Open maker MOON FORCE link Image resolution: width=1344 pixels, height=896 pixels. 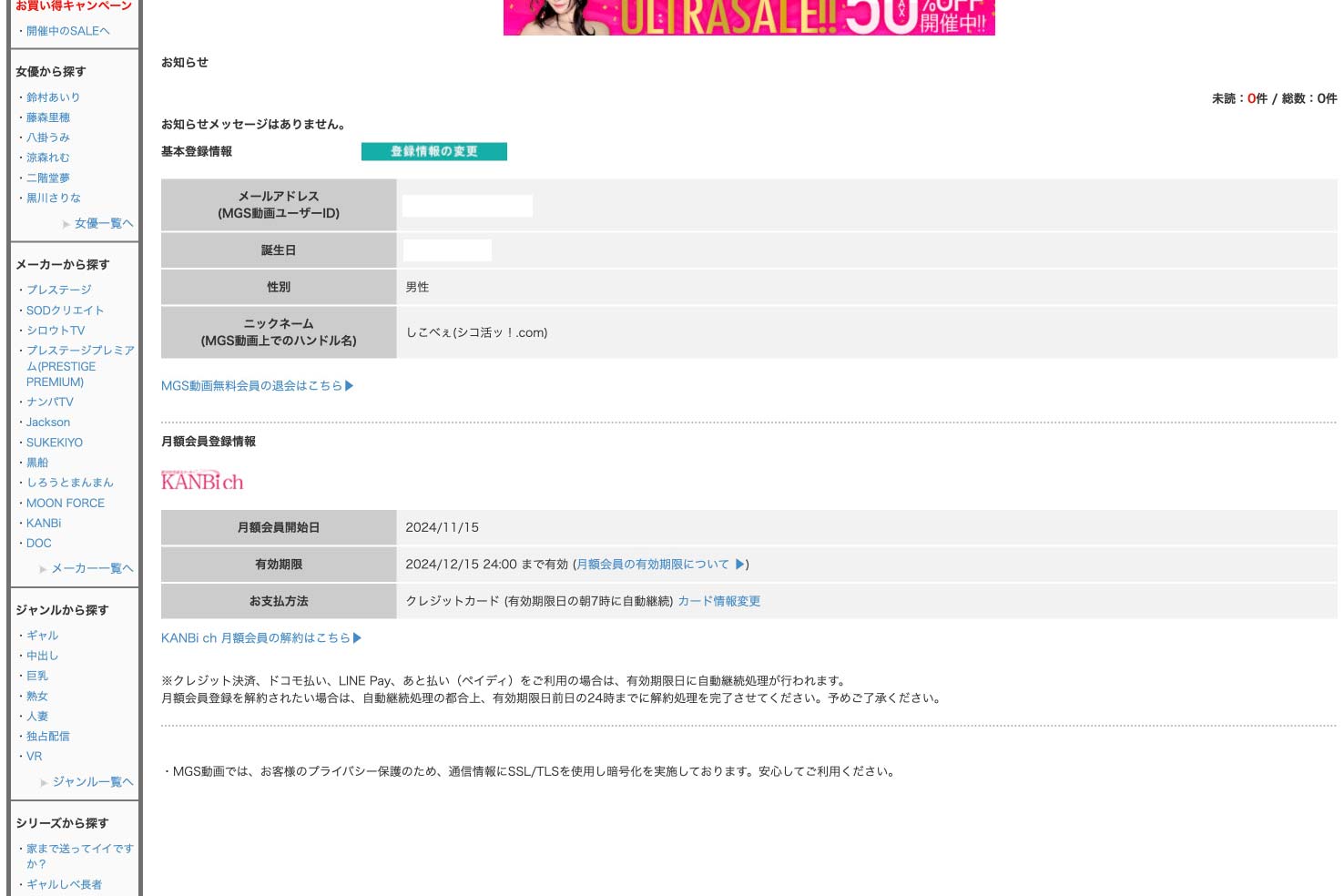[66, 503]
